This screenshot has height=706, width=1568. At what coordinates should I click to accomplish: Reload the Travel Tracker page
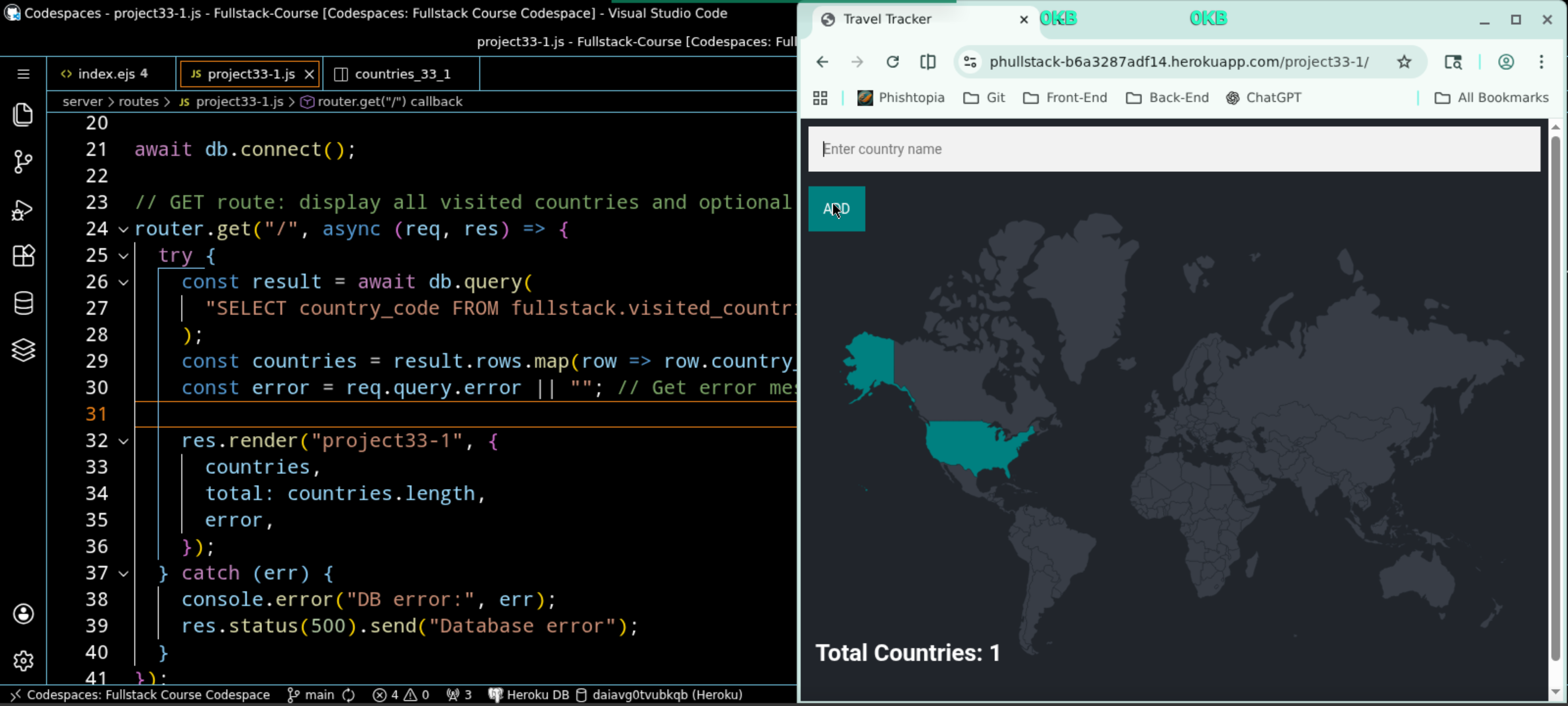[892, 61]
